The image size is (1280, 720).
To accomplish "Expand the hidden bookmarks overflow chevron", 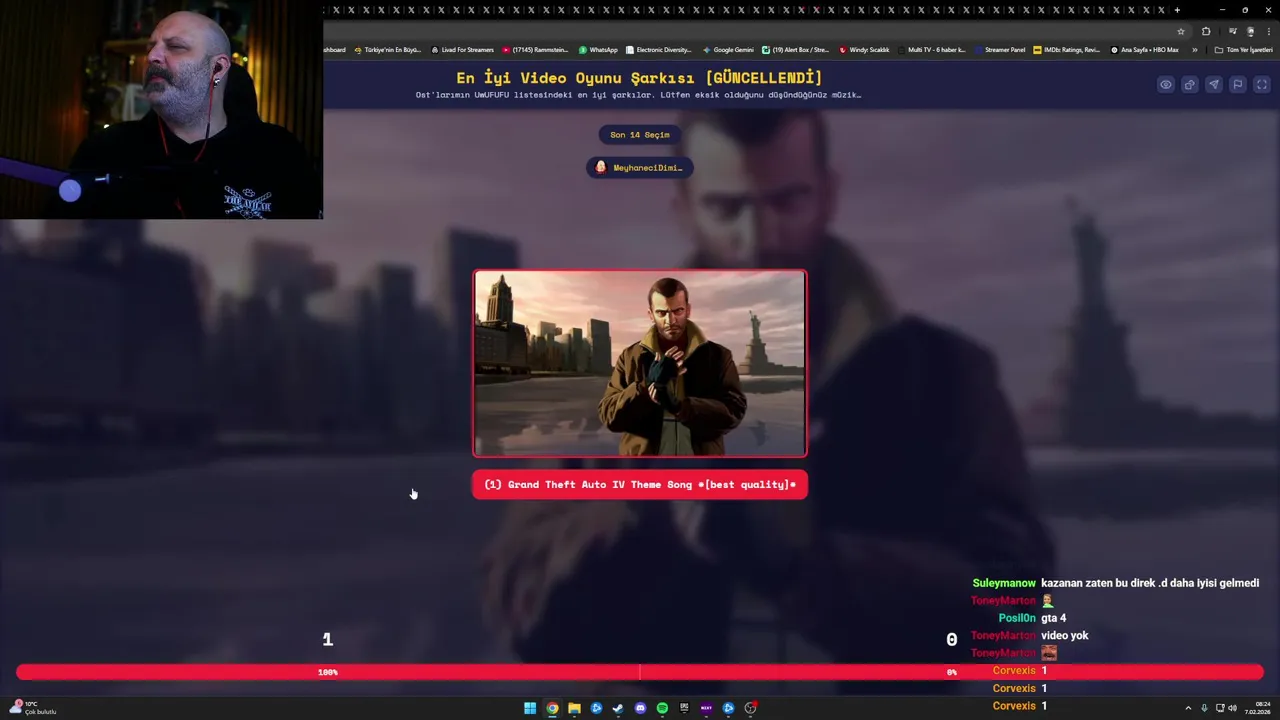I will click(x=1194, y=50).
